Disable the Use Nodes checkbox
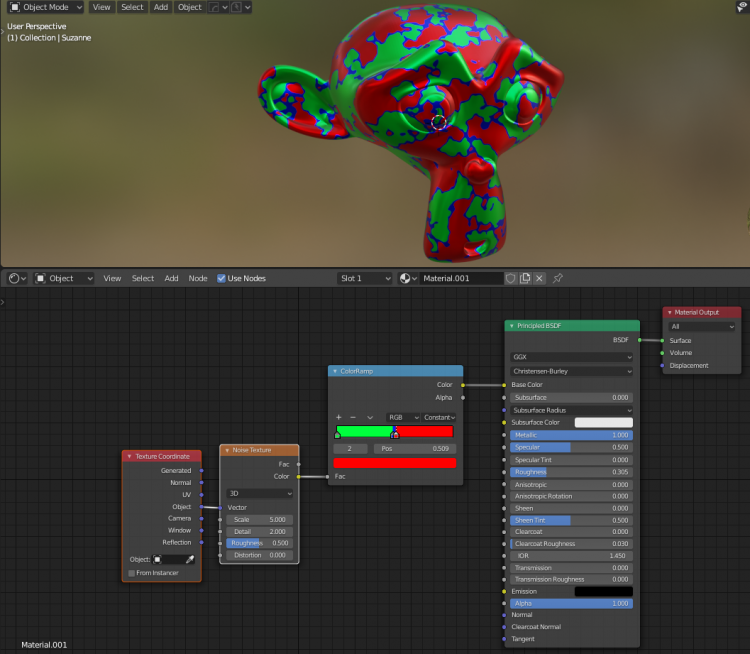 [x=222, y=278]
